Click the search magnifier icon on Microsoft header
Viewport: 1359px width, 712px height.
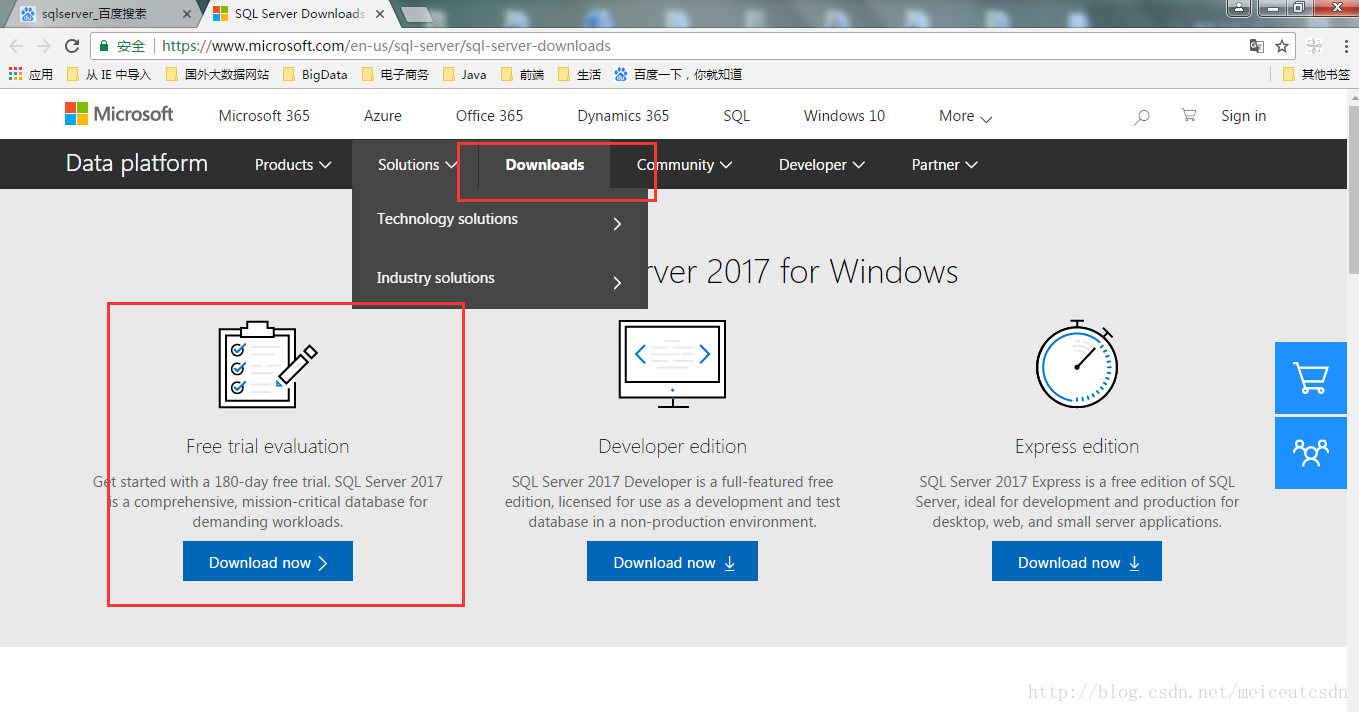(1141, 117)
